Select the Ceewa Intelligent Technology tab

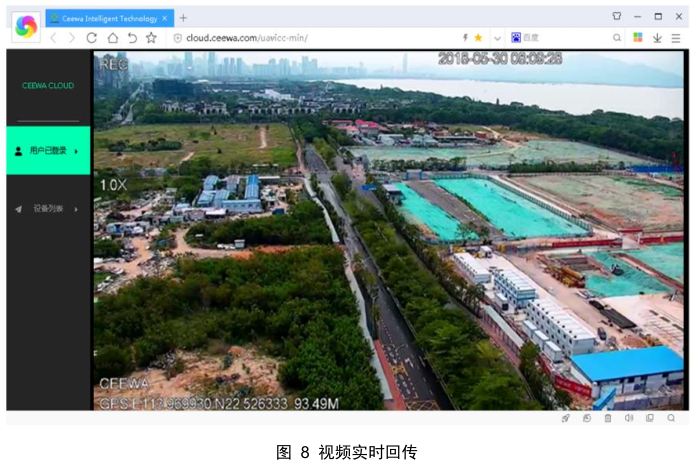pyautogui.click(x=109, y=17)
